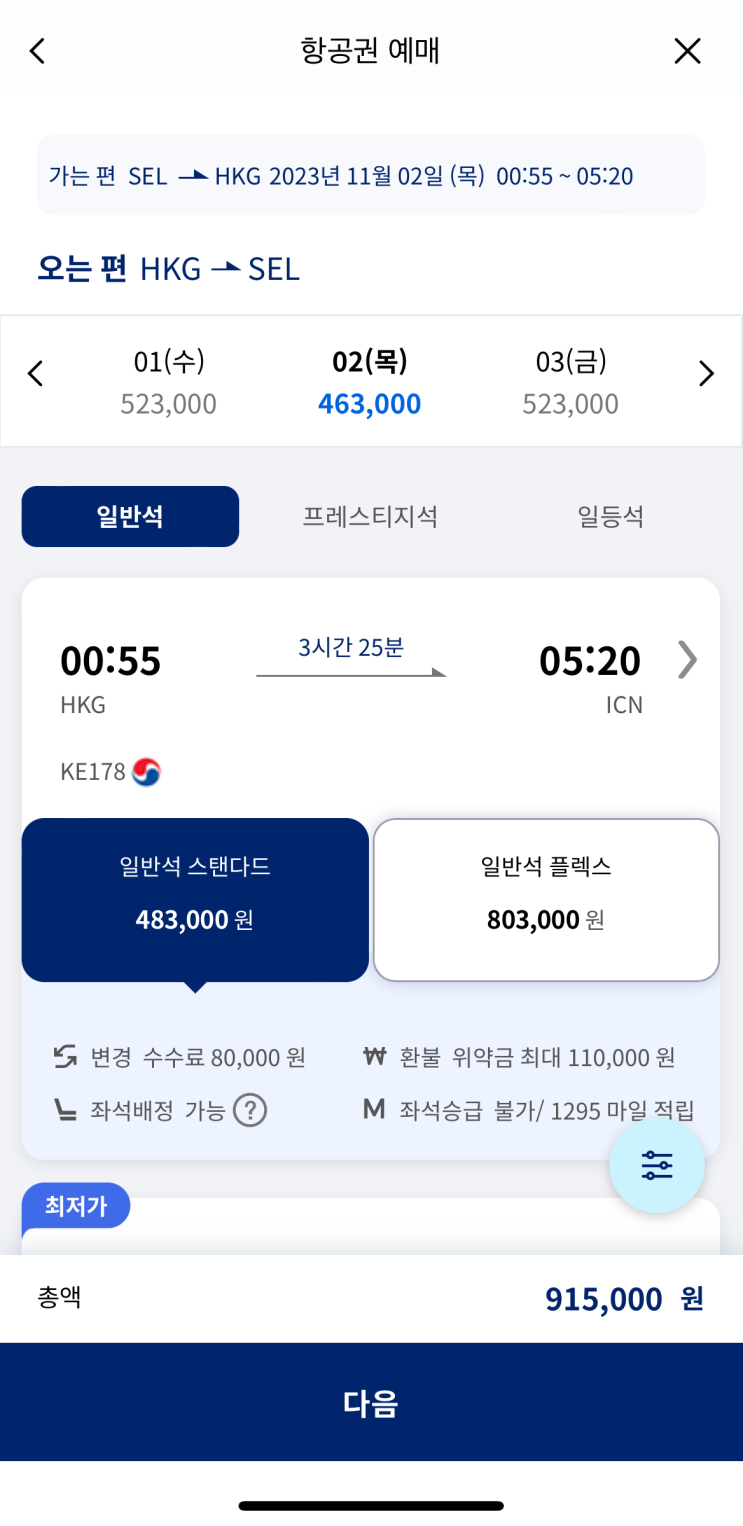Show later dates with right chevron
This screenshot has height=1526, width=743.
[x=706, y=374]
